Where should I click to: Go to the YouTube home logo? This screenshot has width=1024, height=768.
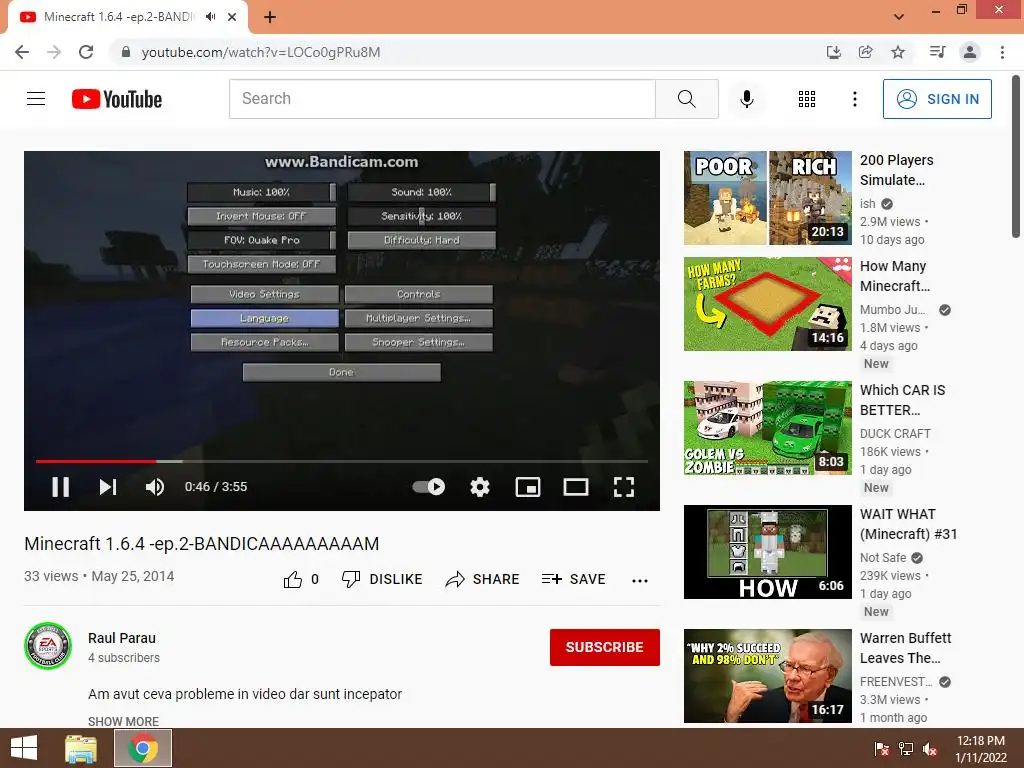tap(117, 99)
